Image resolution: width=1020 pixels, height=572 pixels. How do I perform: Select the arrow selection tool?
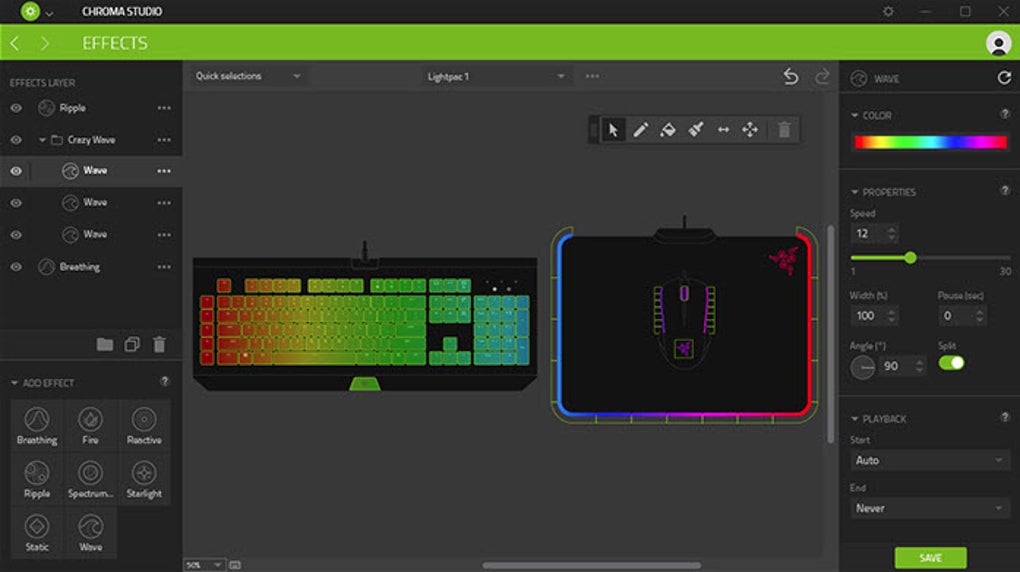click(613, 129)
